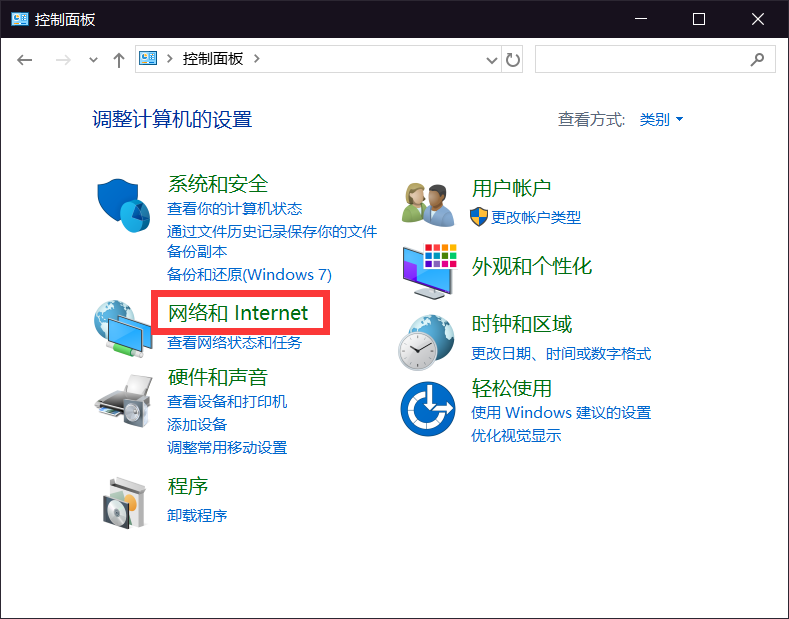
Task: Minimize the Control Panel window
Action: coord(641,19)
